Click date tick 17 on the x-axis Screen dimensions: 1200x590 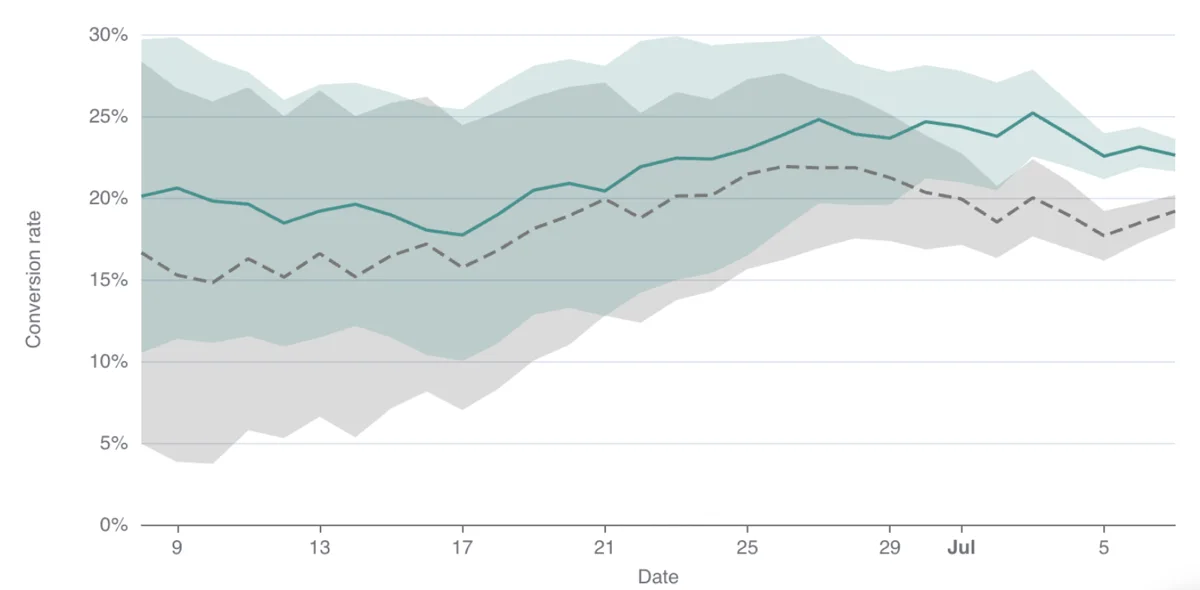[x=463, y=548]
